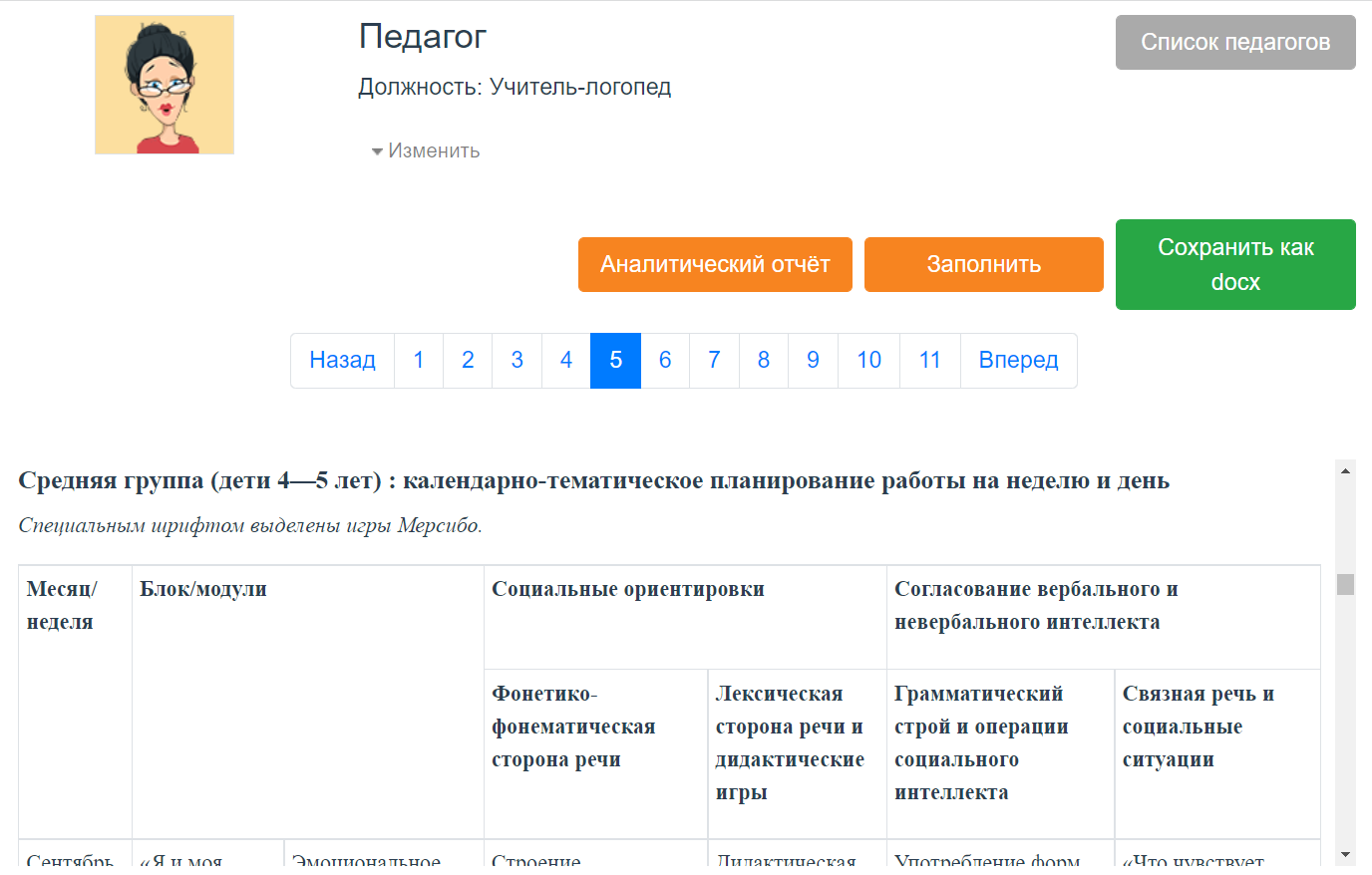Click the teacher avatar picture
This screenshot has width=1372, height=875.
click(165, 85)
